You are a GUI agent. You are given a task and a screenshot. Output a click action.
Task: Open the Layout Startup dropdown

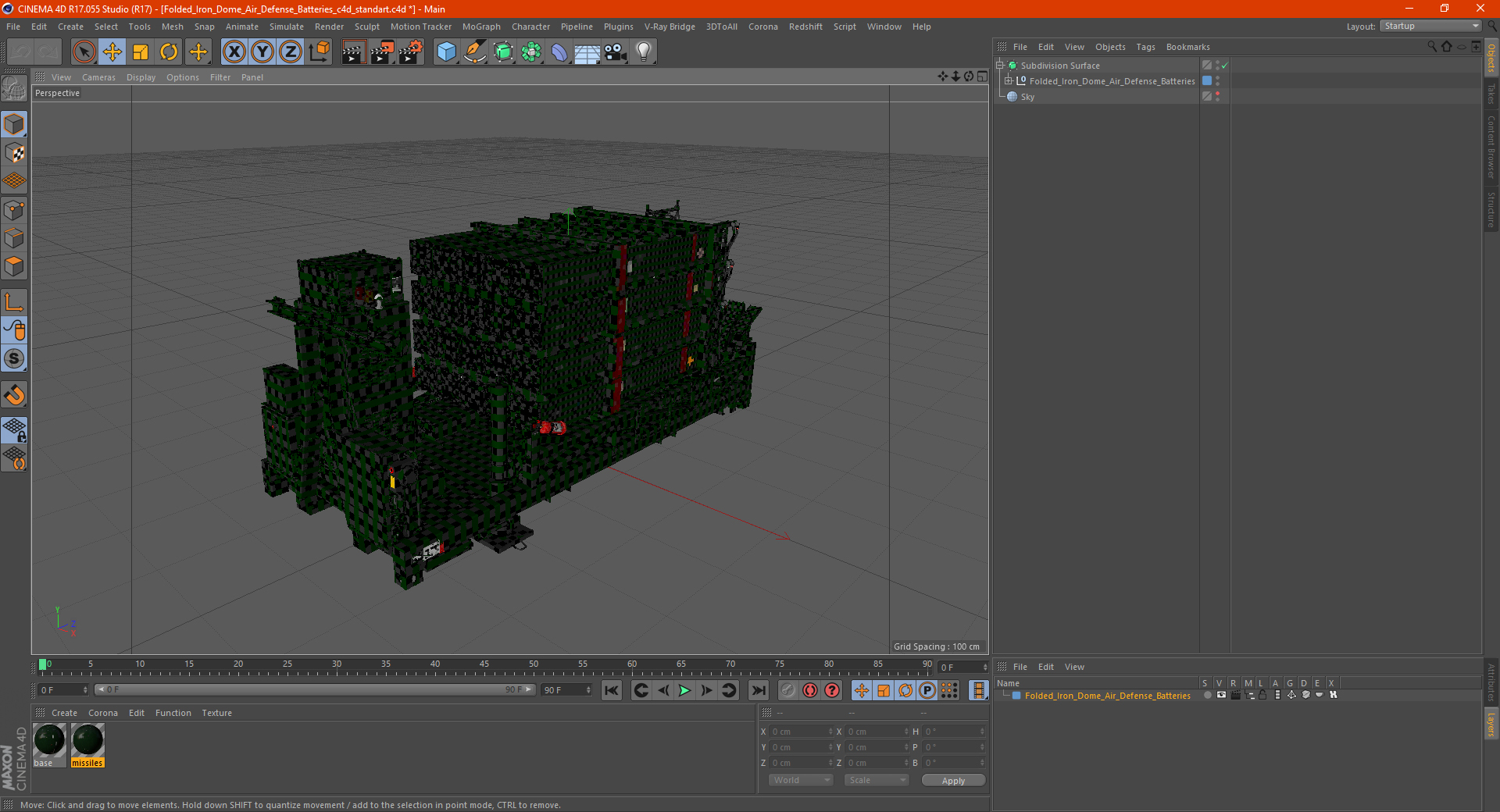tap(1431, 27)
